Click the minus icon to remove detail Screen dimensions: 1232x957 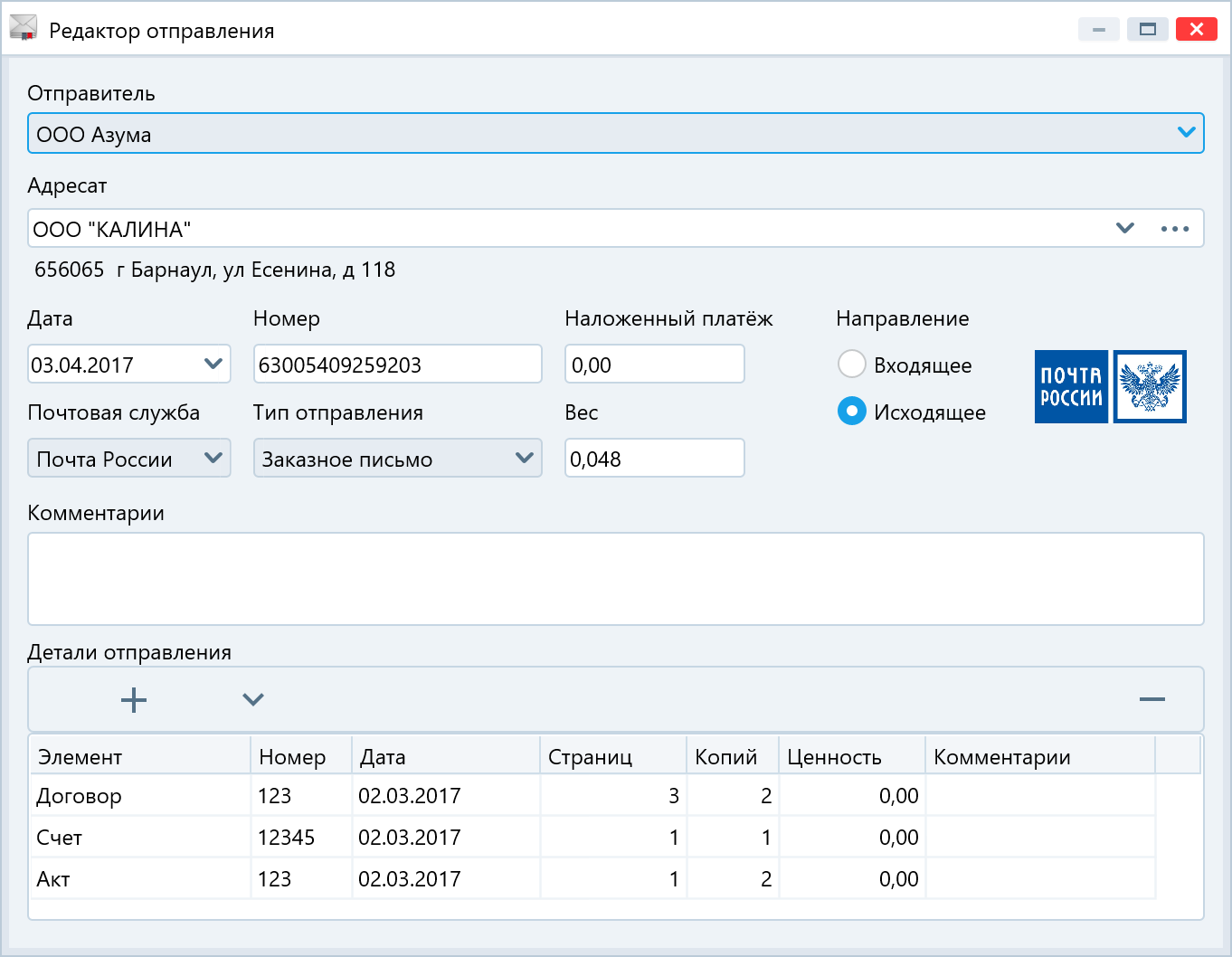(1151, 699)
